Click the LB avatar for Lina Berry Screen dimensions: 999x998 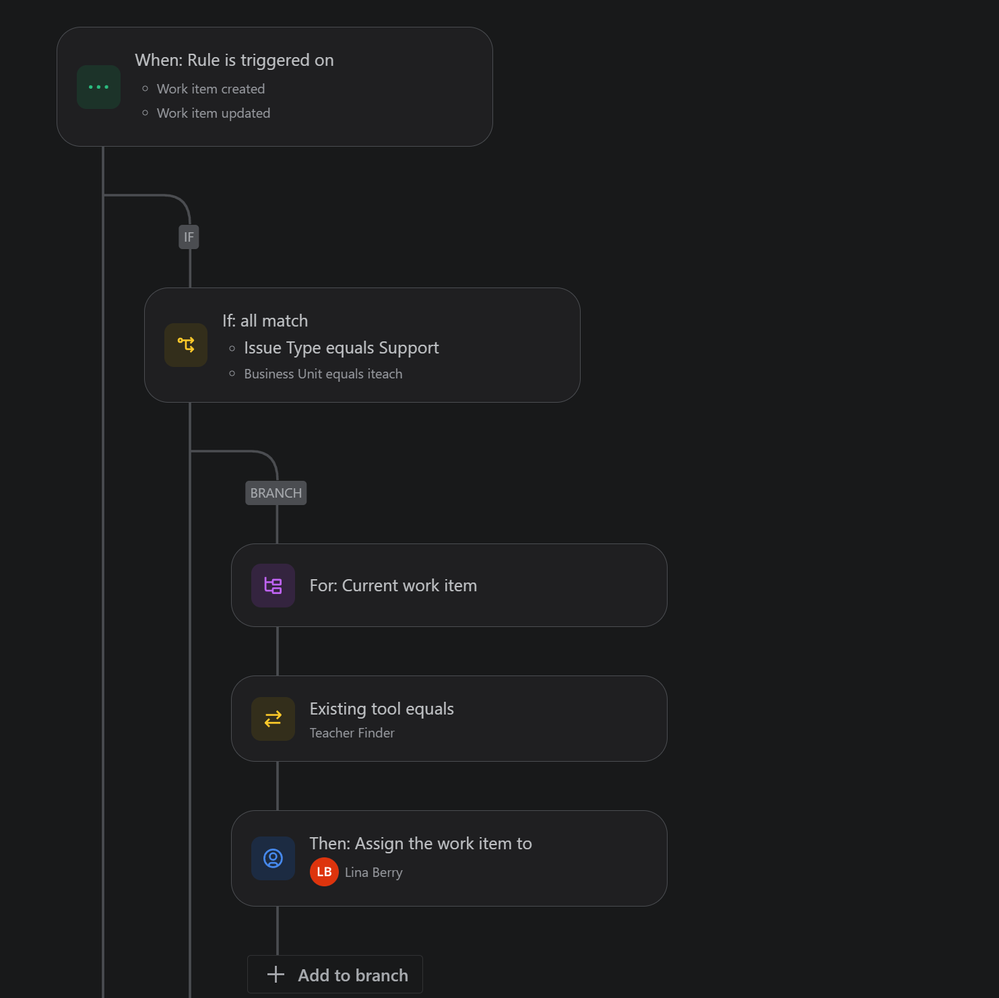click(324, 872)
